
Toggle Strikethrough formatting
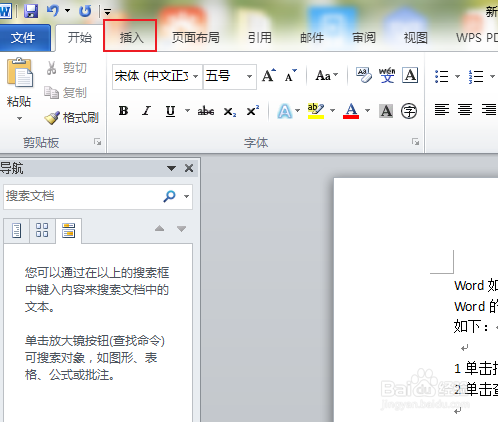206,111
